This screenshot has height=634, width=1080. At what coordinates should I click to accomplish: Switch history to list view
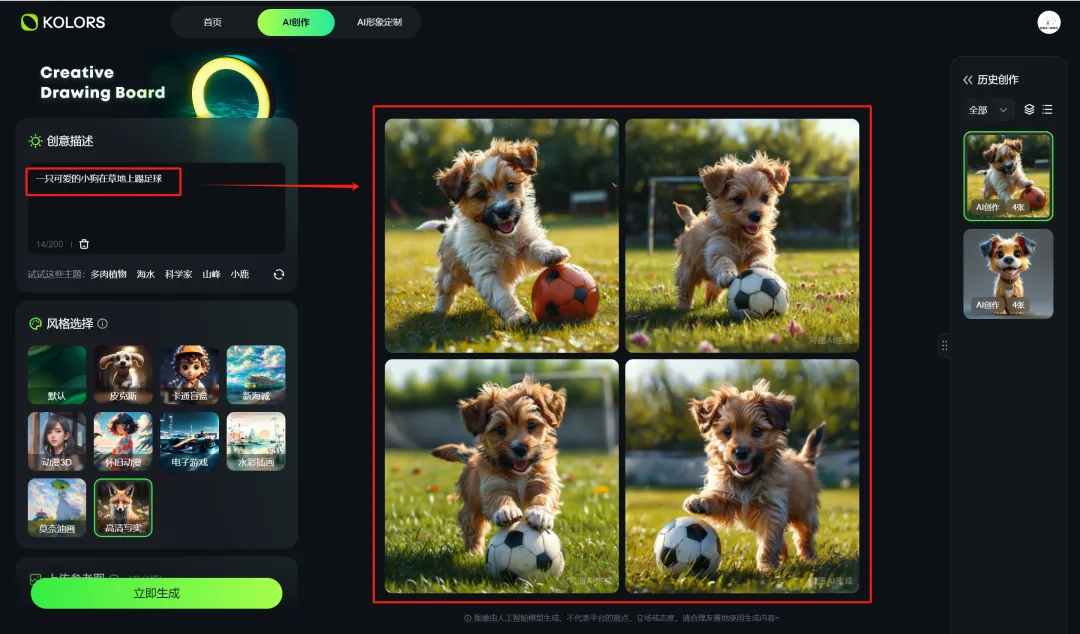click(x=1048, y=110)
